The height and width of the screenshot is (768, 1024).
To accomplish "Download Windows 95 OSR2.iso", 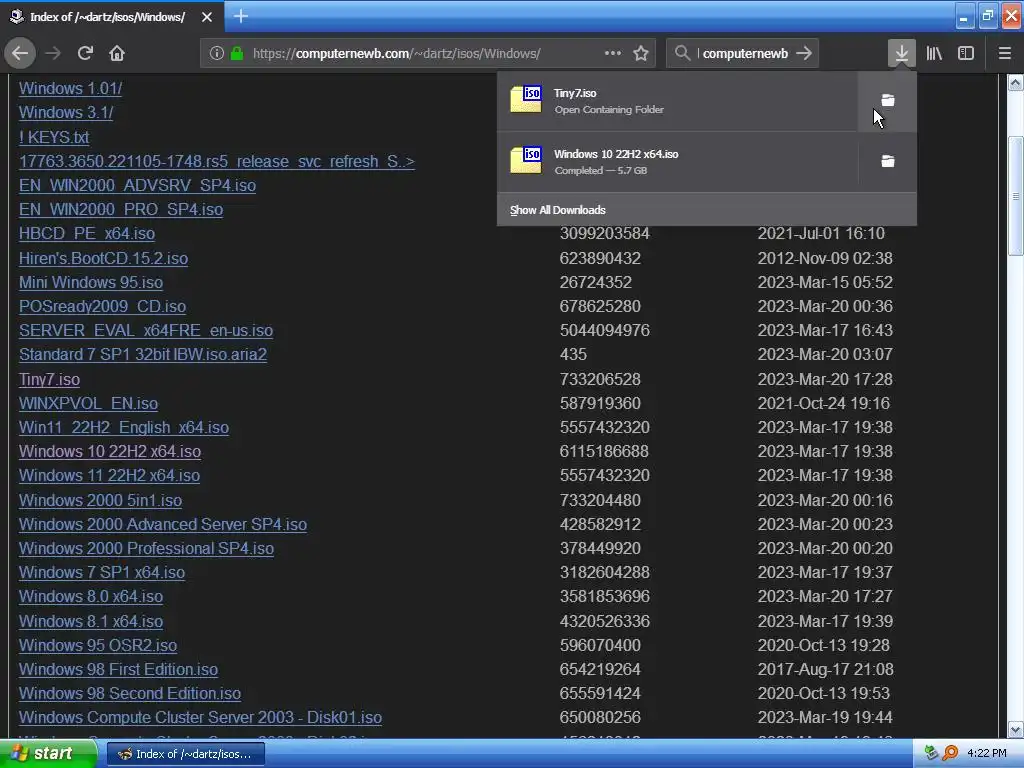I will tap(98, 645).
